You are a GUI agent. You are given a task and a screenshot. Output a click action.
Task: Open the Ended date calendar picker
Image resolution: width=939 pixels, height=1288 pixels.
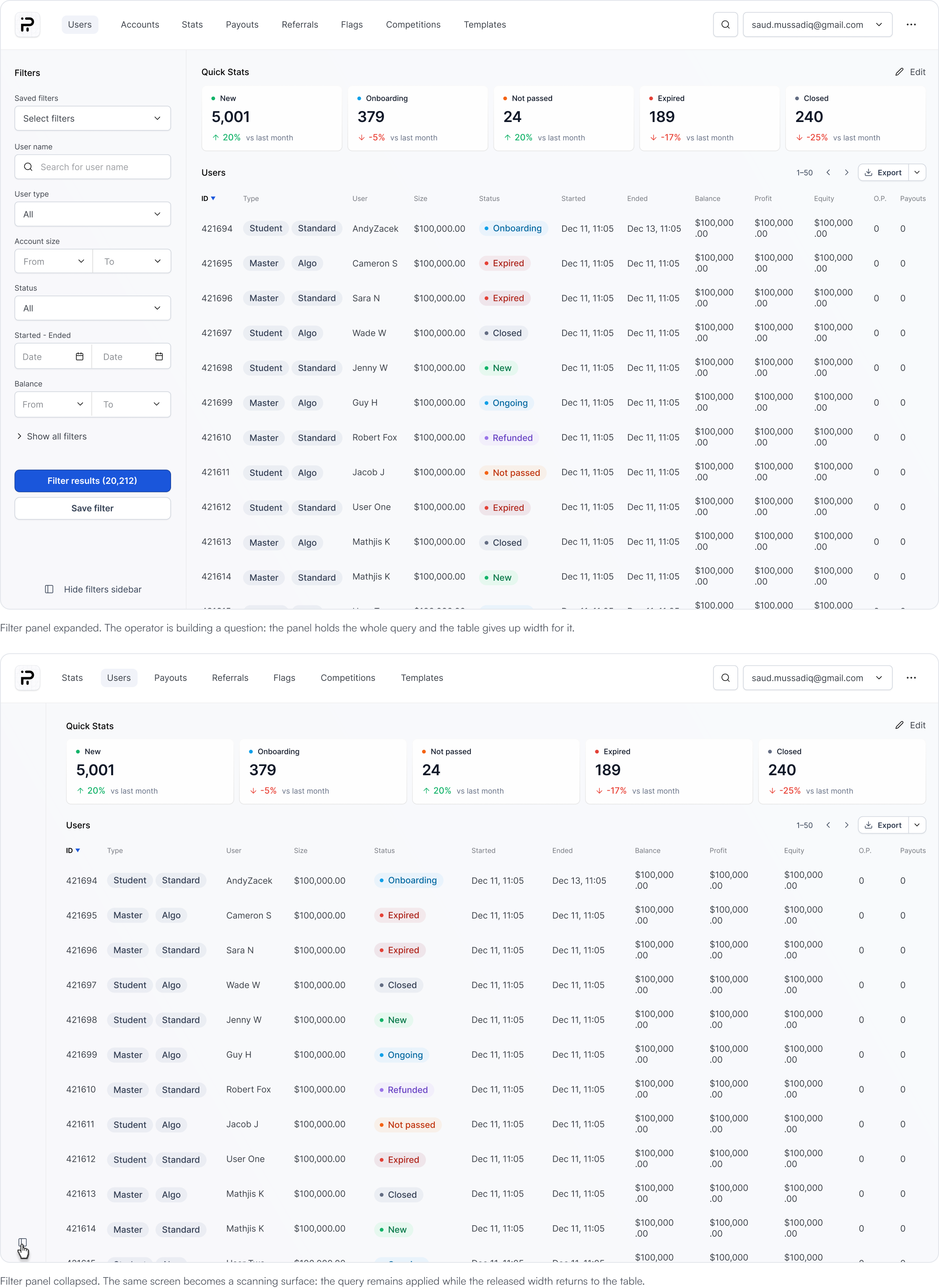pyautogui.click(x=159, y=356)
